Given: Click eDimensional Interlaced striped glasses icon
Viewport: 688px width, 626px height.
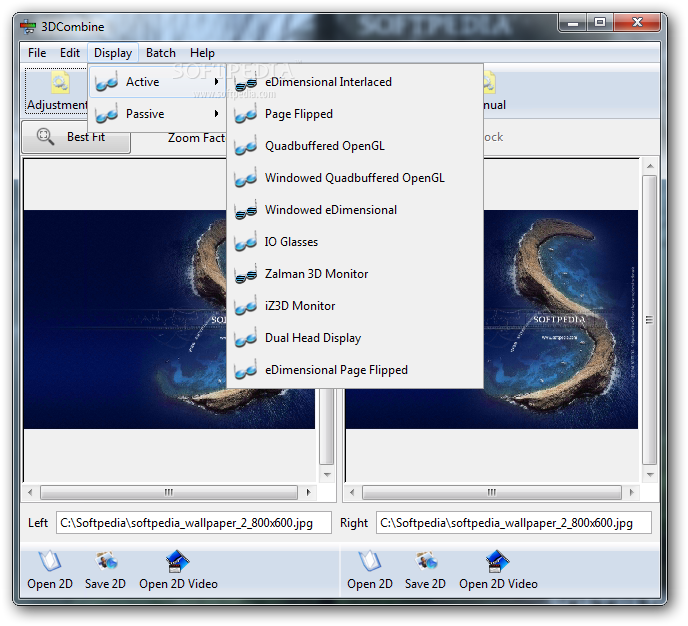Looking at the screenshot, I should [x=246, y=82].
